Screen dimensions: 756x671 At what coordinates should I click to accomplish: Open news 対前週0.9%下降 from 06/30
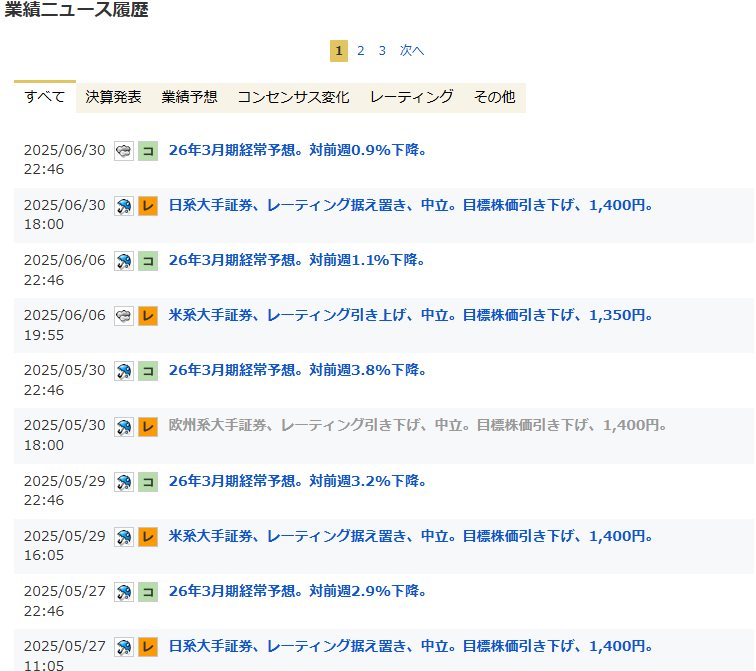pos(297,150)
